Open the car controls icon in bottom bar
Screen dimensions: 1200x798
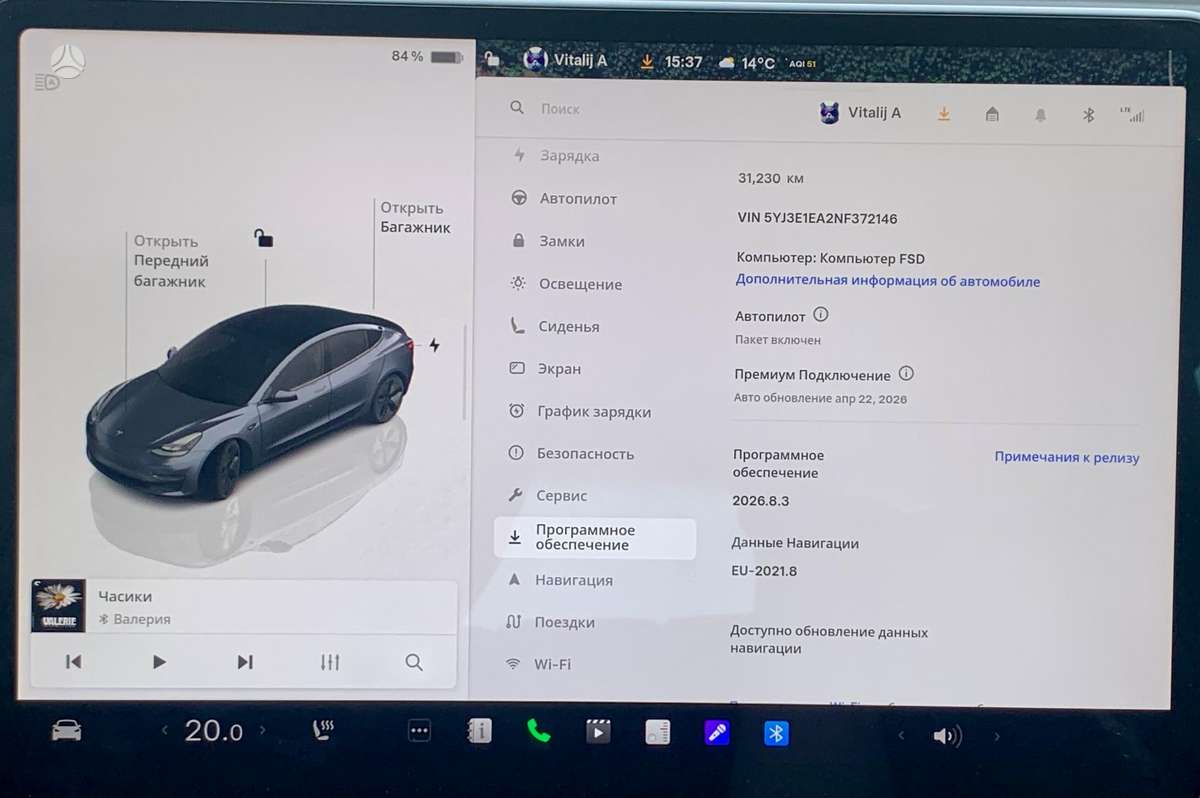(x=66, y=732)
